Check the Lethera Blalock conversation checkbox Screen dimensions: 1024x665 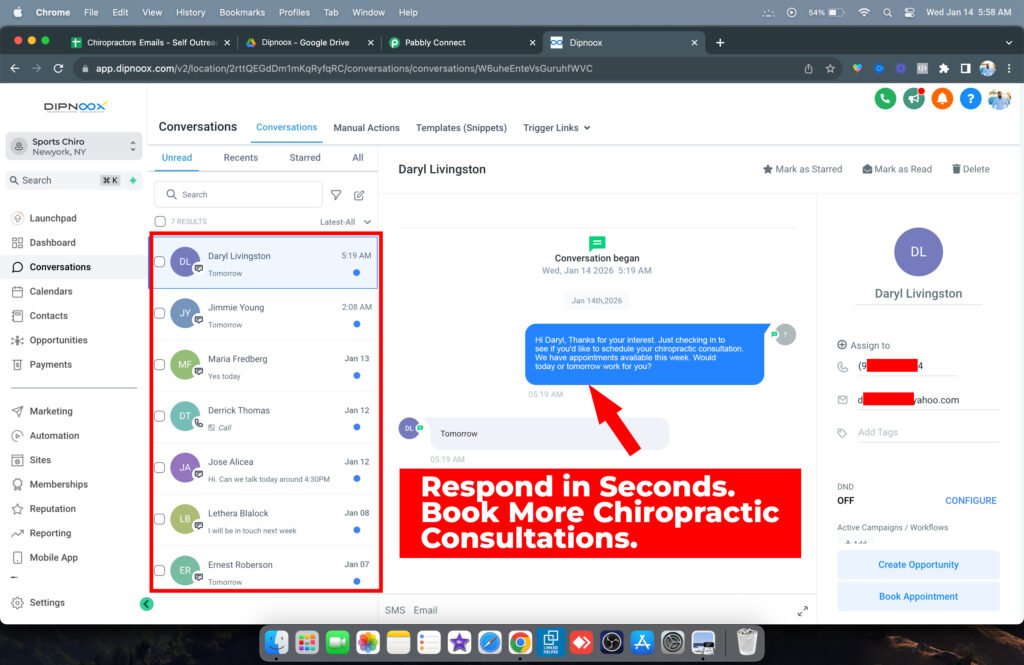pos(159,519)
